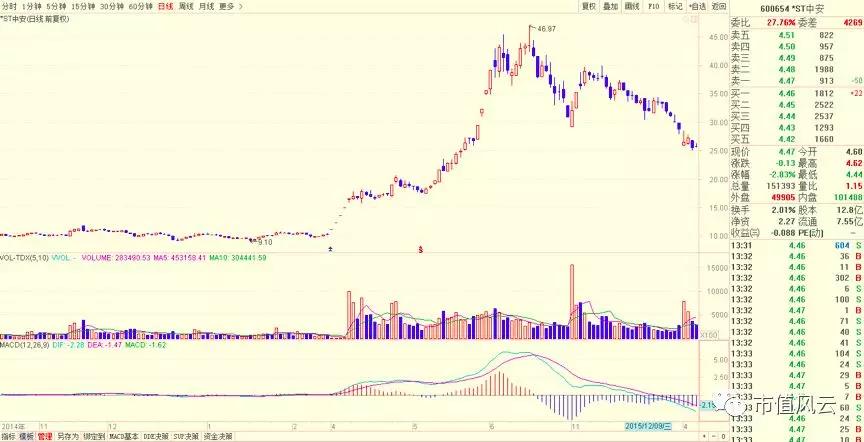Select the DDE决策 template
This screenshot has width=864, height=442.
(x=155, y=436)
